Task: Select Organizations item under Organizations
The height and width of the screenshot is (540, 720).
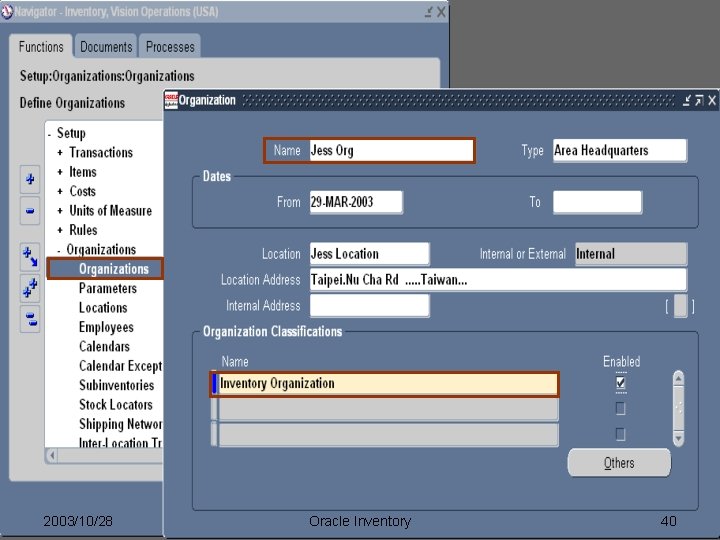Action: tap(113, 269)
